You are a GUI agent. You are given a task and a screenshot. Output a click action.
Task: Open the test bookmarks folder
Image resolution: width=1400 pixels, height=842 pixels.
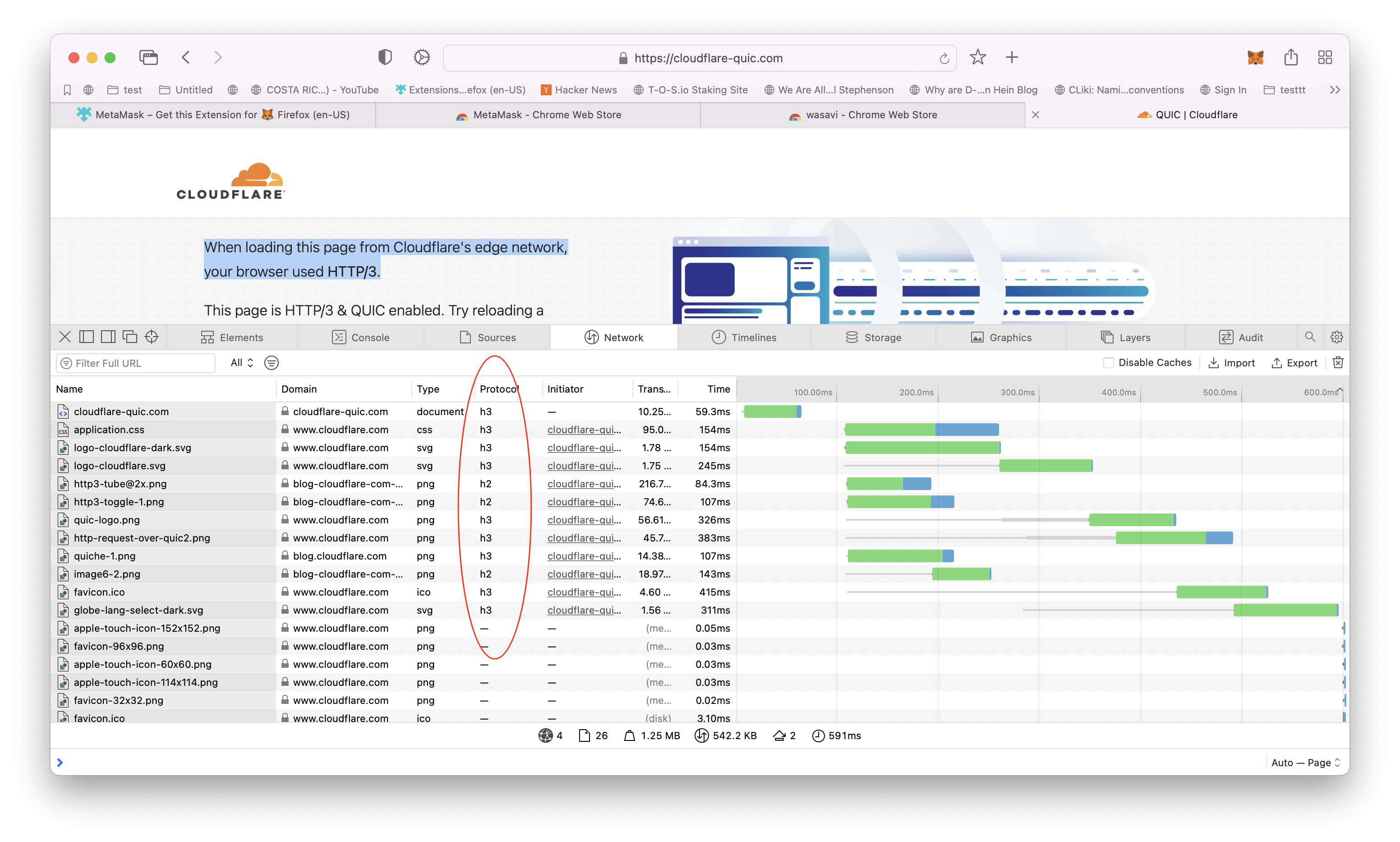(124, 90)
